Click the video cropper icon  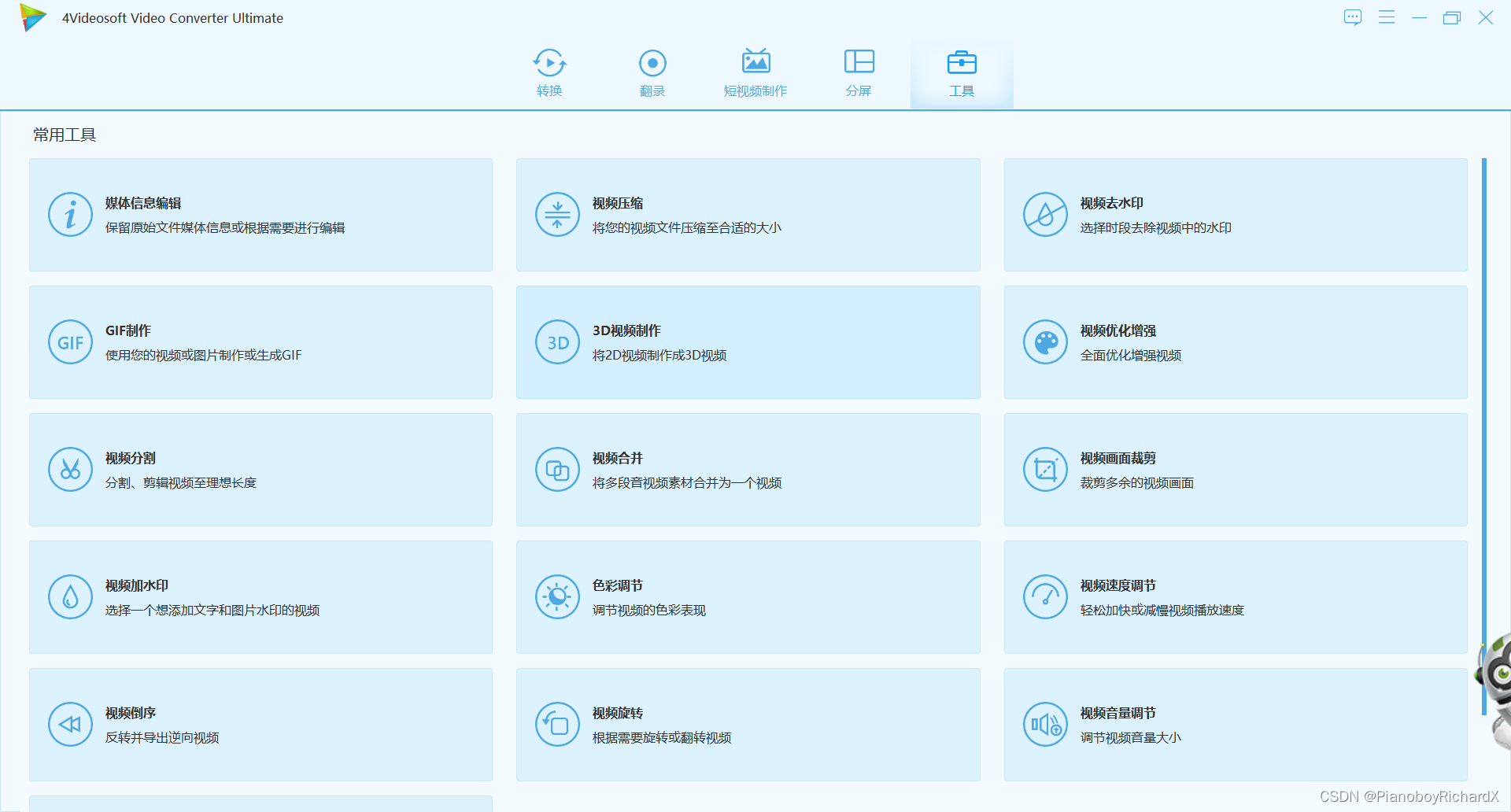click(x=1045, y=470)
